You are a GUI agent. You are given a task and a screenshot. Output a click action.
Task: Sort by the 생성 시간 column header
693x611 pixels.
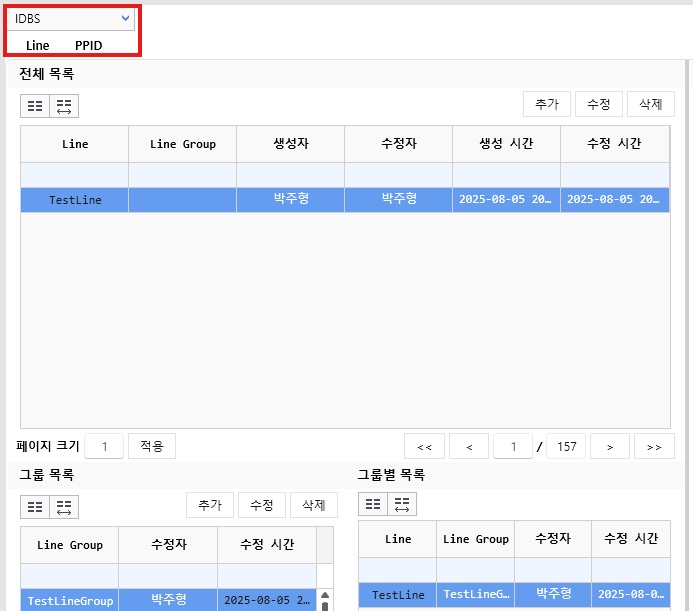point(506,144)
